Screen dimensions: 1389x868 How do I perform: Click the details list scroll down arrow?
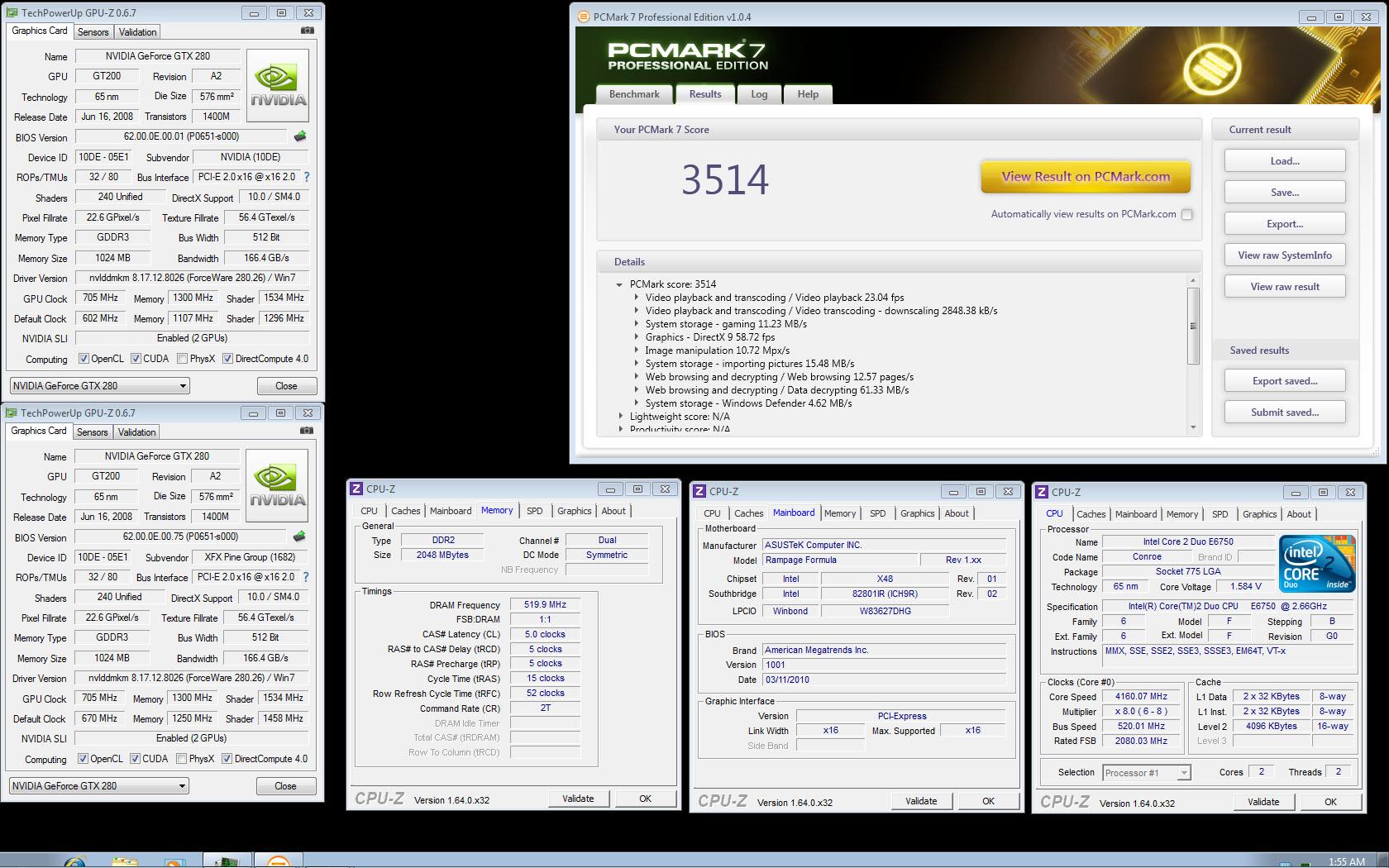pos(1193,427)
